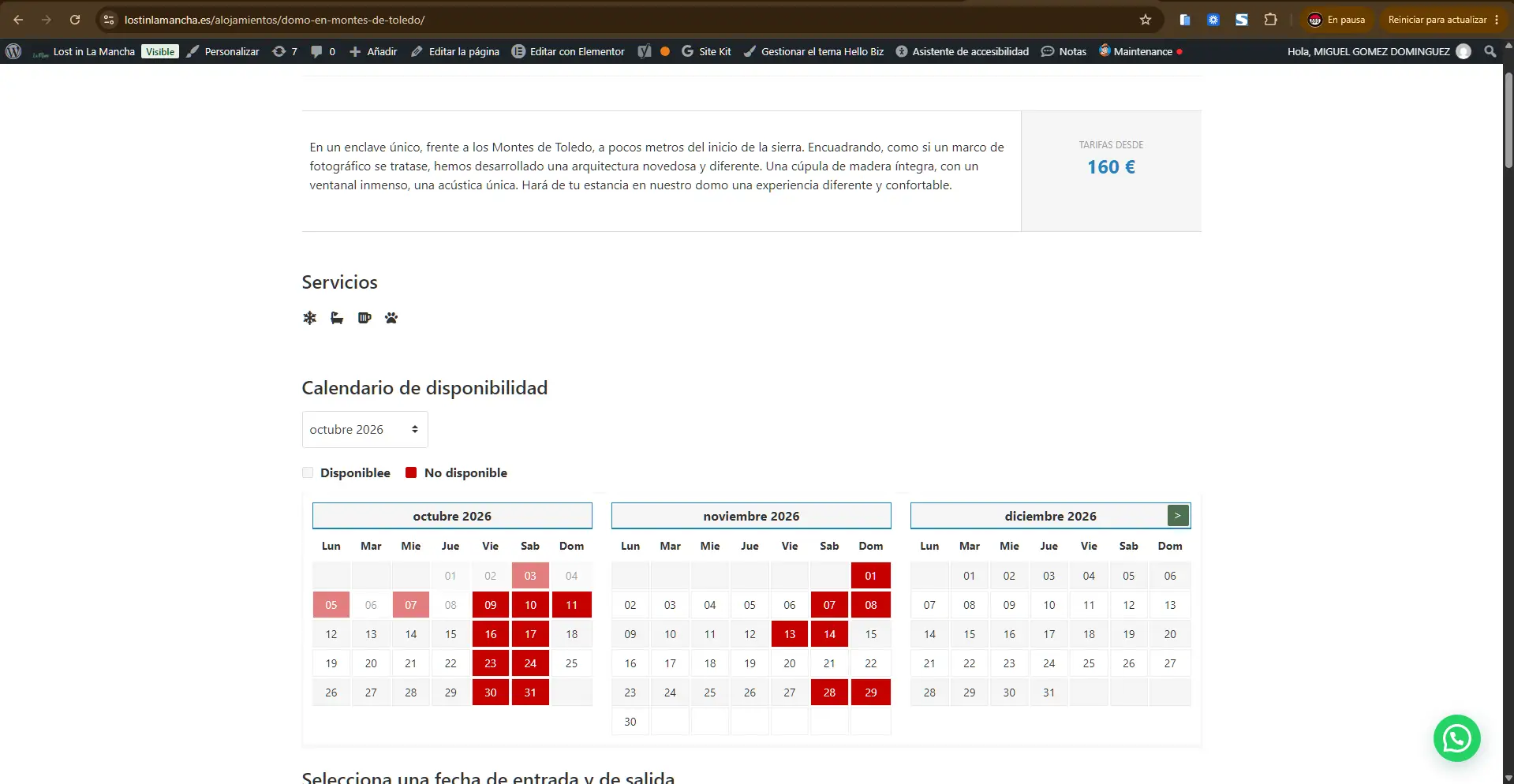
Task: Click the page vertical scrollbar thumb
Action: pyautogui.click(x=1508, y=120)
